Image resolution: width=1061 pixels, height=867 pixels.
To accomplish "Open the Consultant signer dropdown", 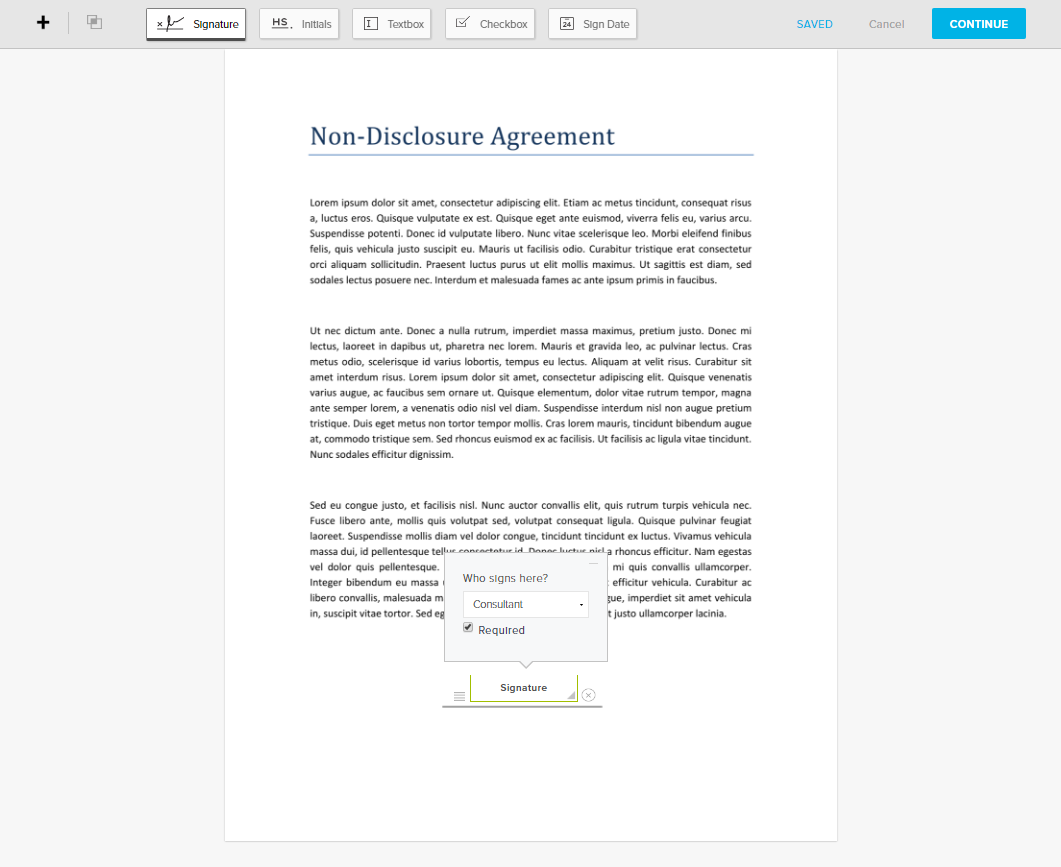I will pos(526,604).
